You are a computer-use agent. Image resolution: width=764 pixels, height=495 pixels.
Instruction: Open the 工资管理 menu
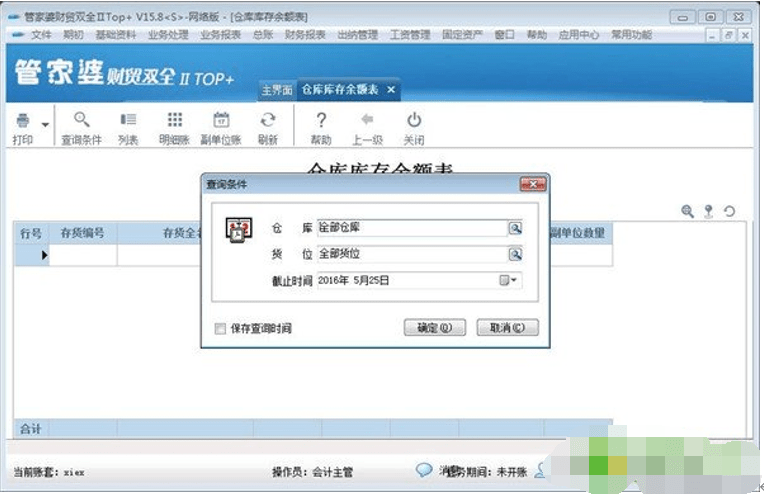[410, 35]
